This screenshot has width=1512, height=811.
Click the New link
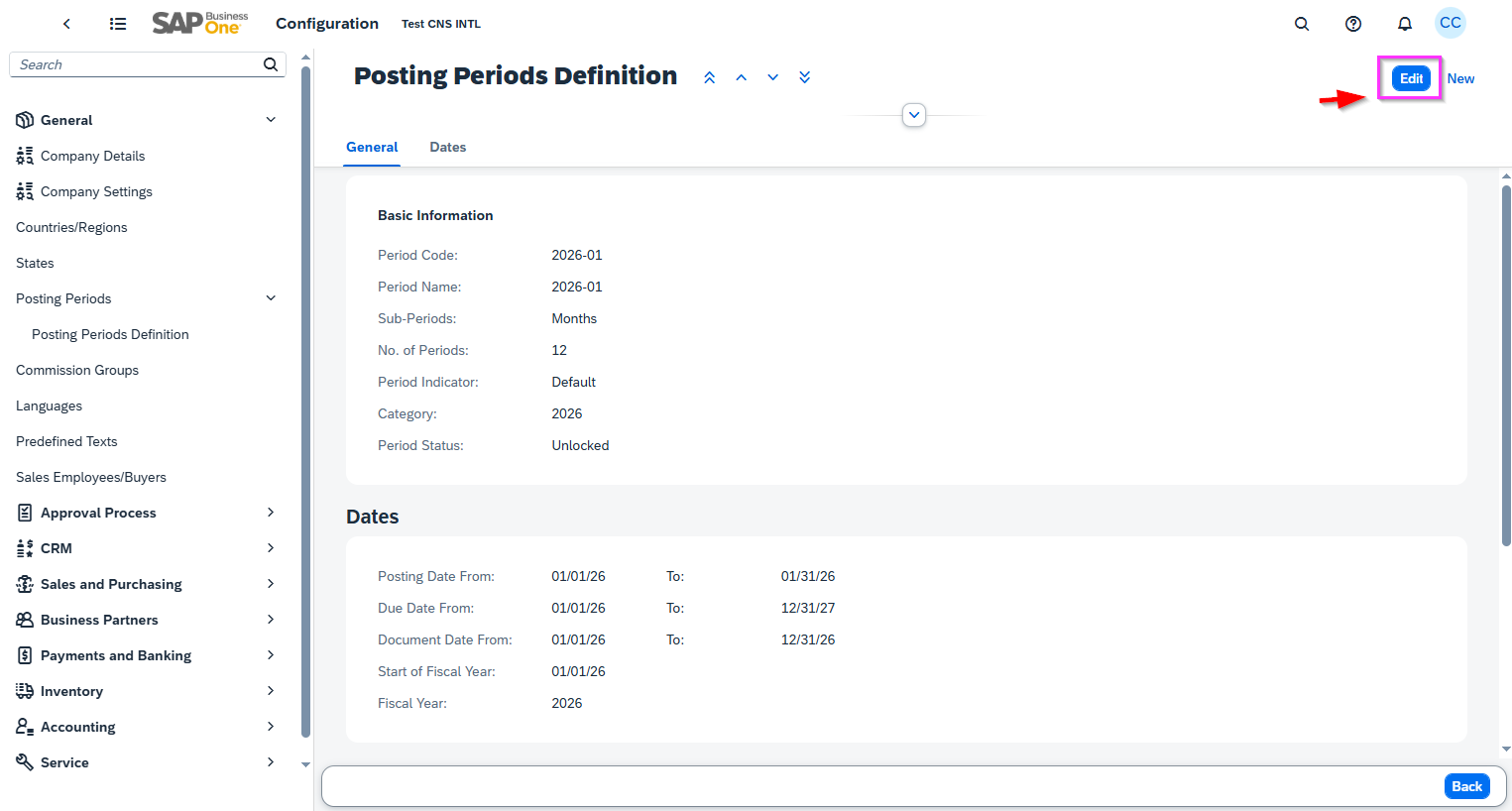coord(1460,77)
